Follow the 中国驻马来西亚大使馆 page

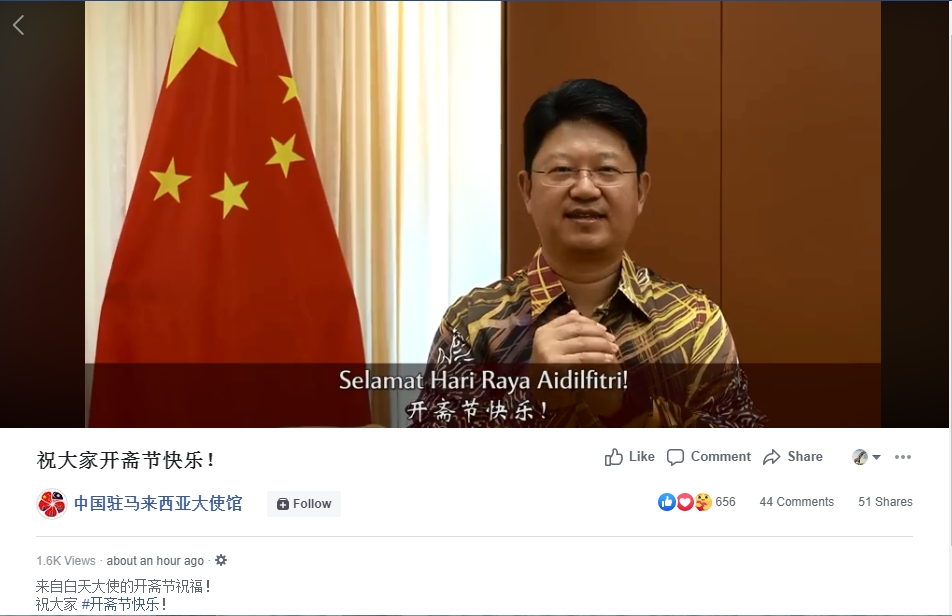(x=304, y=504)
